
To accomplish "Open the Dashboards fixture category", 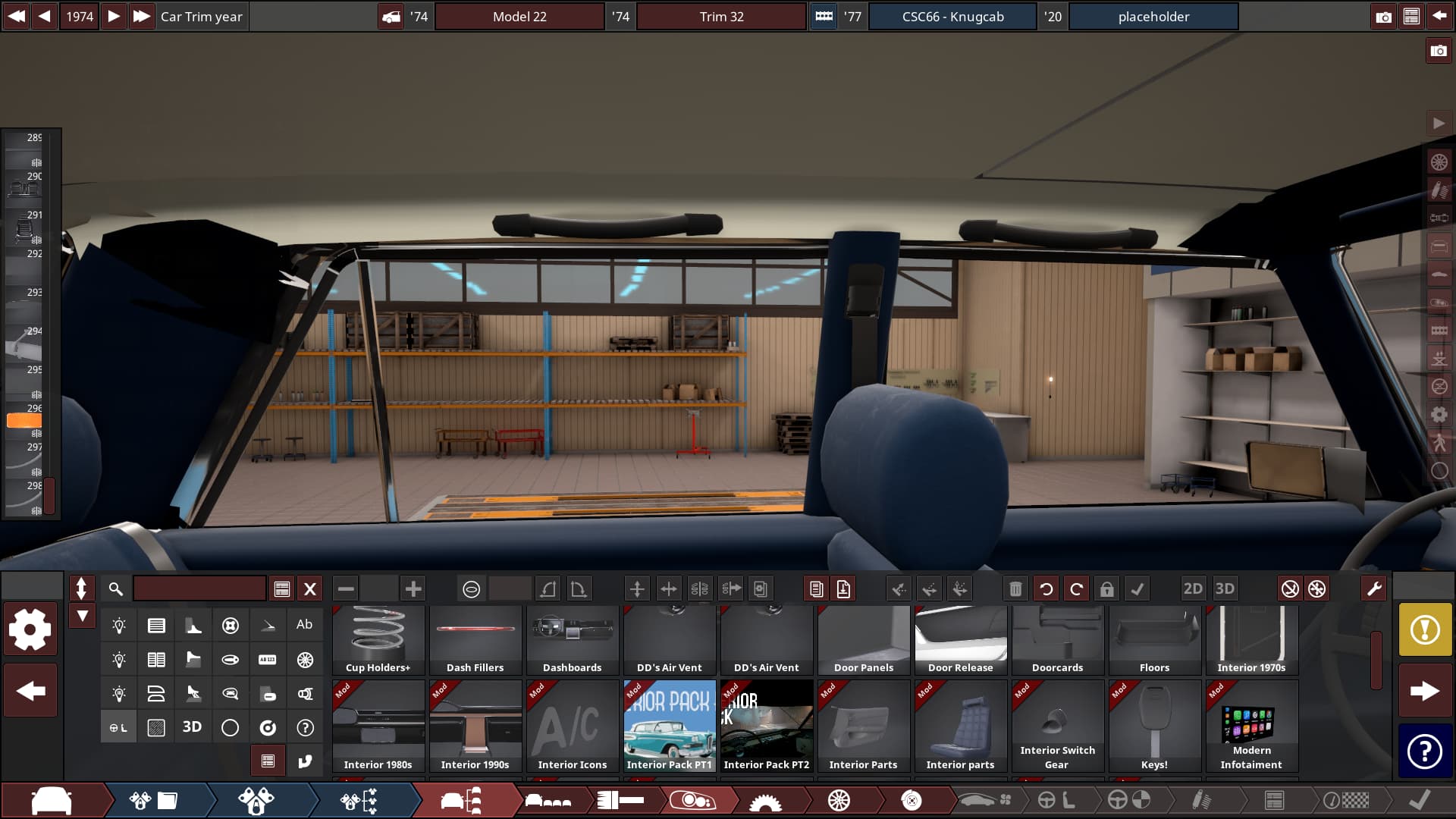I will [572, 639].
